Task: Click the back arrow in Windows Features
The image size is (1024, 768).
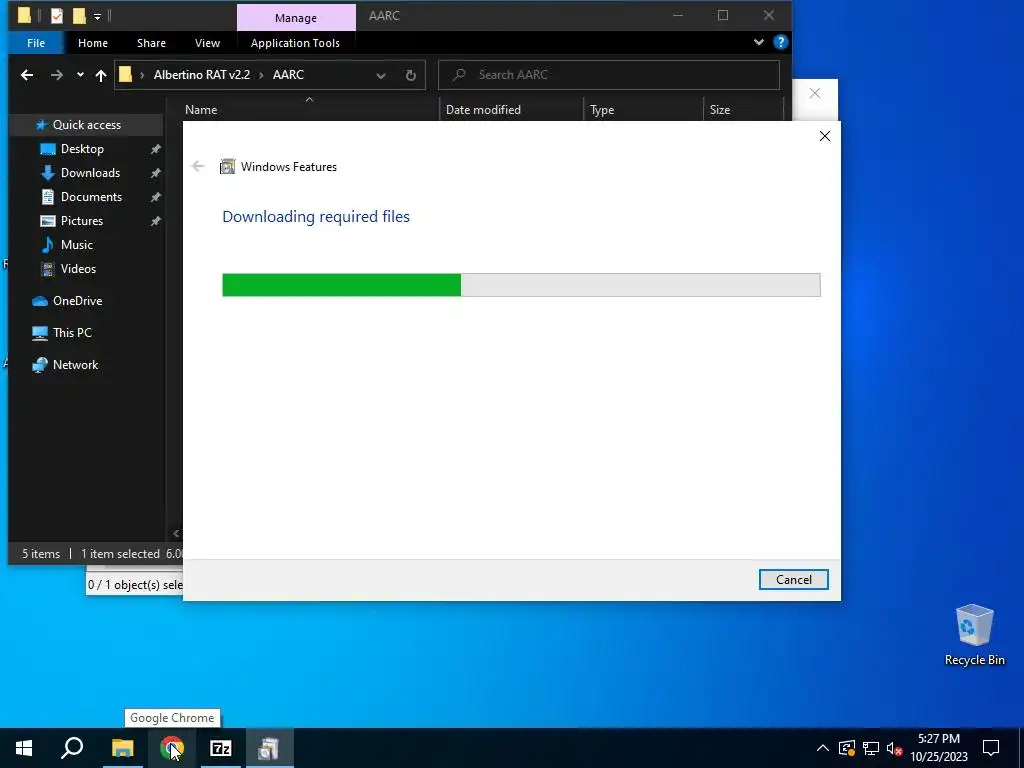Action: point(198,167)
